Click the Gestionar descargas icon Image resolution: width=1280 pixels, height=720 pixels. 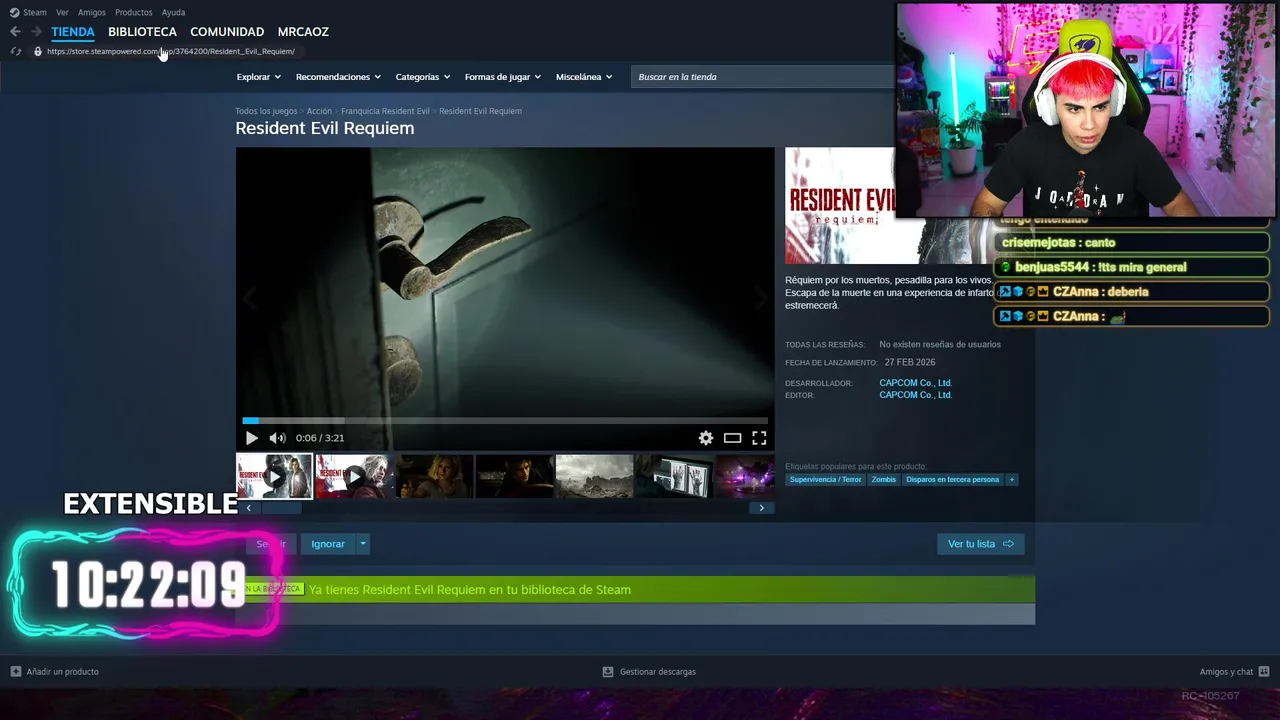coord(608,672)
